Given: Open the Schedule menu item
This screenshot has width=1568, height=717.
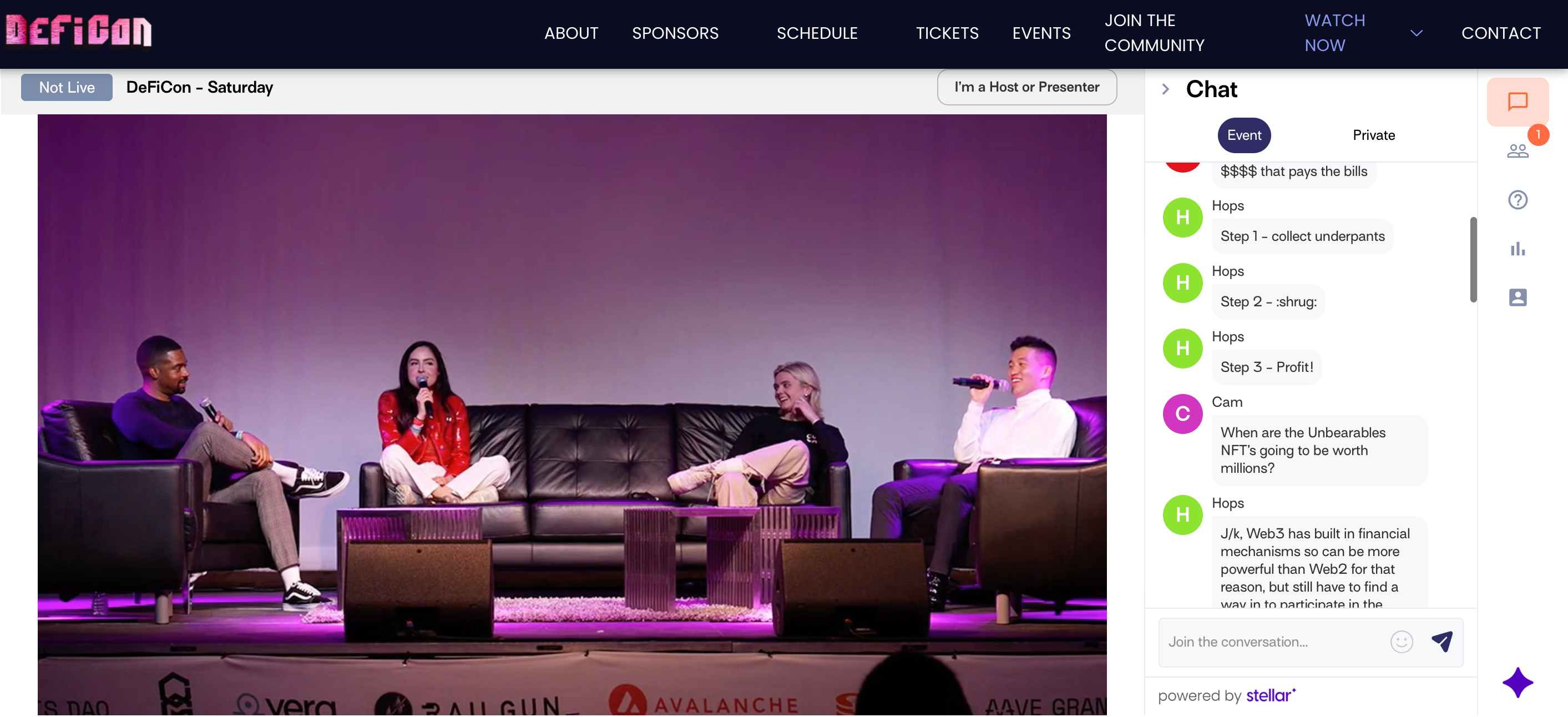Looking at the screenshot, I should [817, 33].
